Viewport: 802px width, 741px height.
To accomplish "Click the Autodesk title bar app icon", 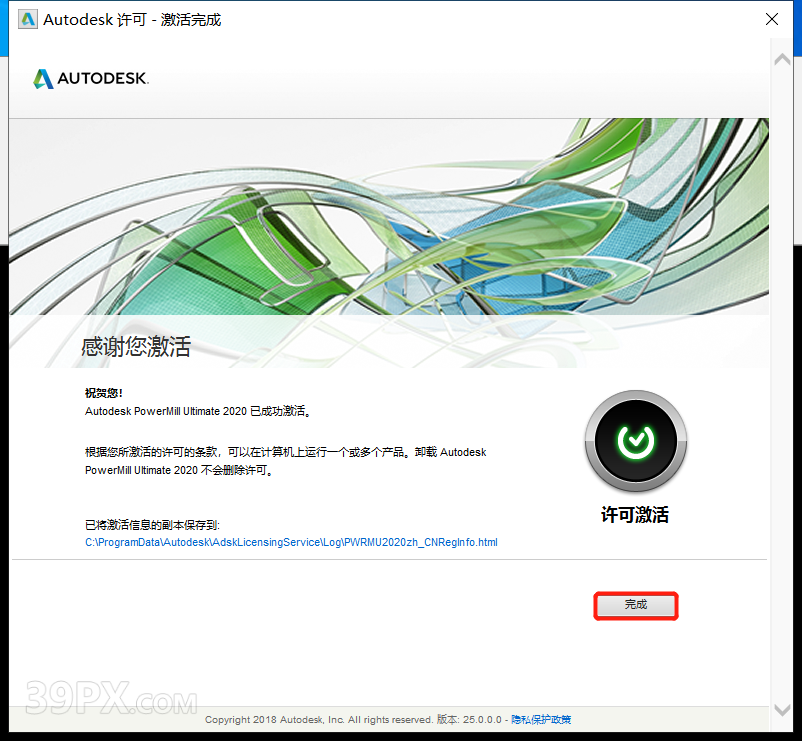I will (x=28, y=19).
